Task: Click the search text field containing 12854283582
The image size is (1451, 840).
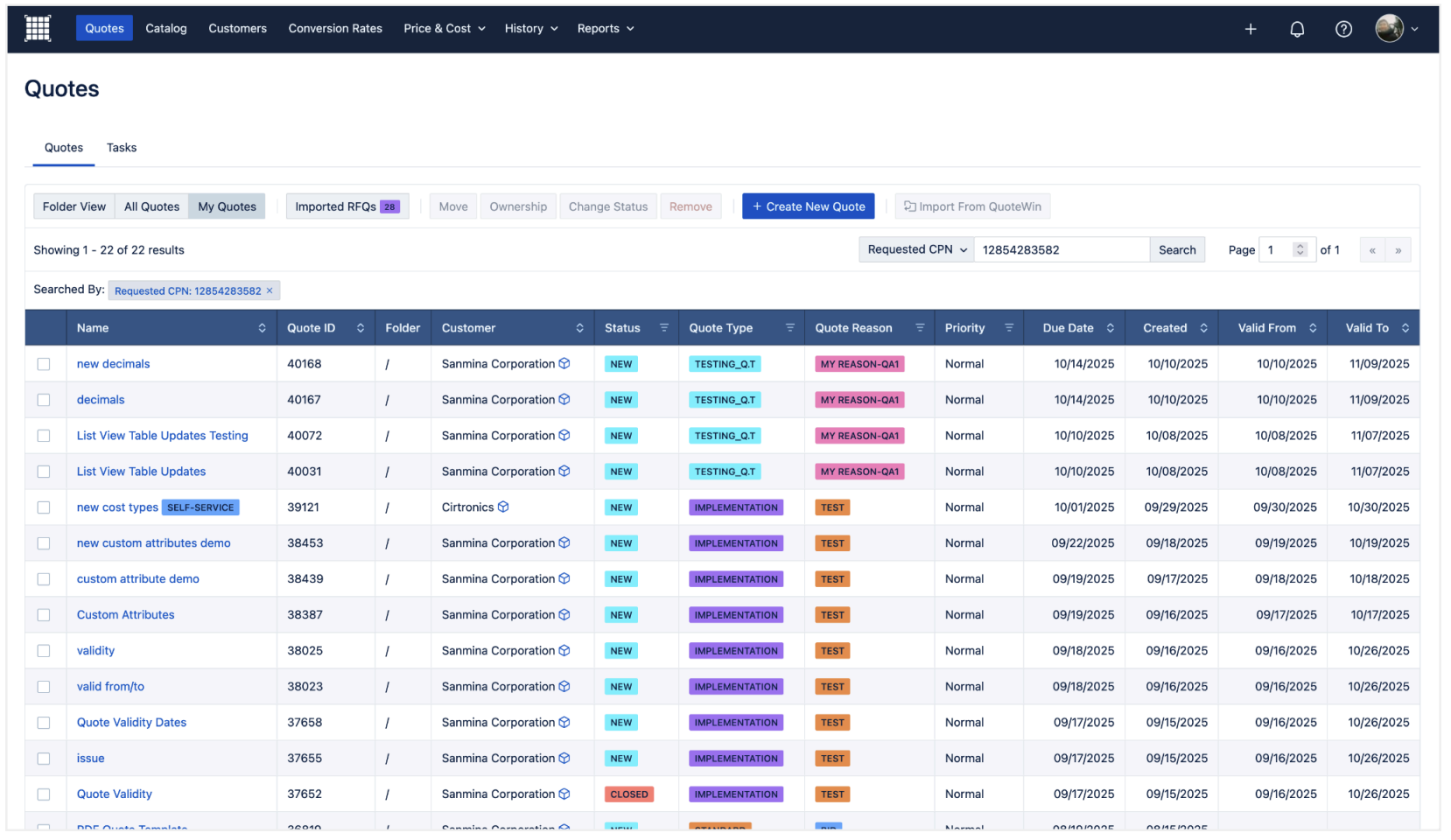Action: [1061, 250]
